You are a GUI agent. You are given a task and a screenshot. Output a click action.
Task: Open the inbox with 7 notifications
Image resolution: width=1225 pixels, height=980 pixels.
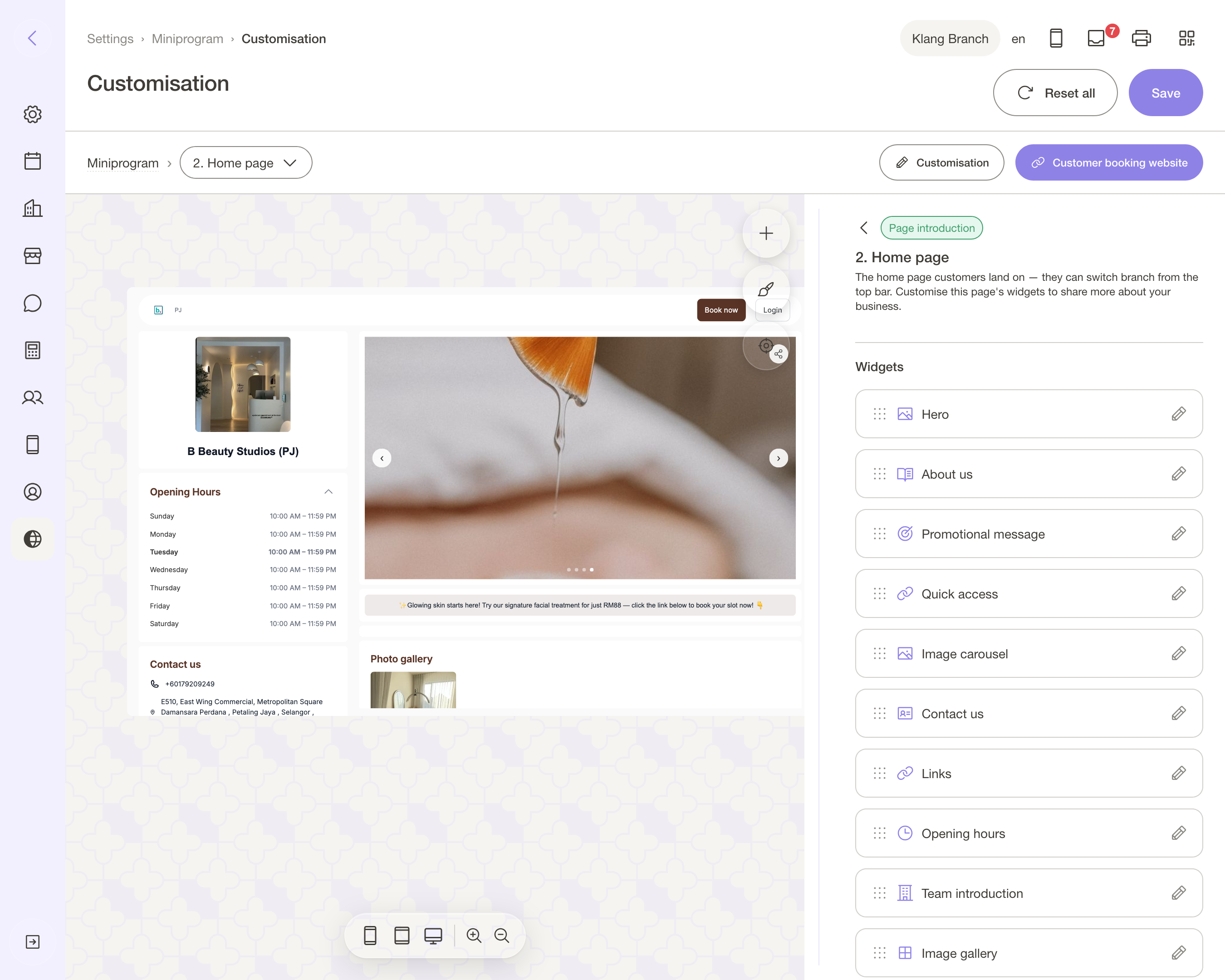click(1096, 38)
